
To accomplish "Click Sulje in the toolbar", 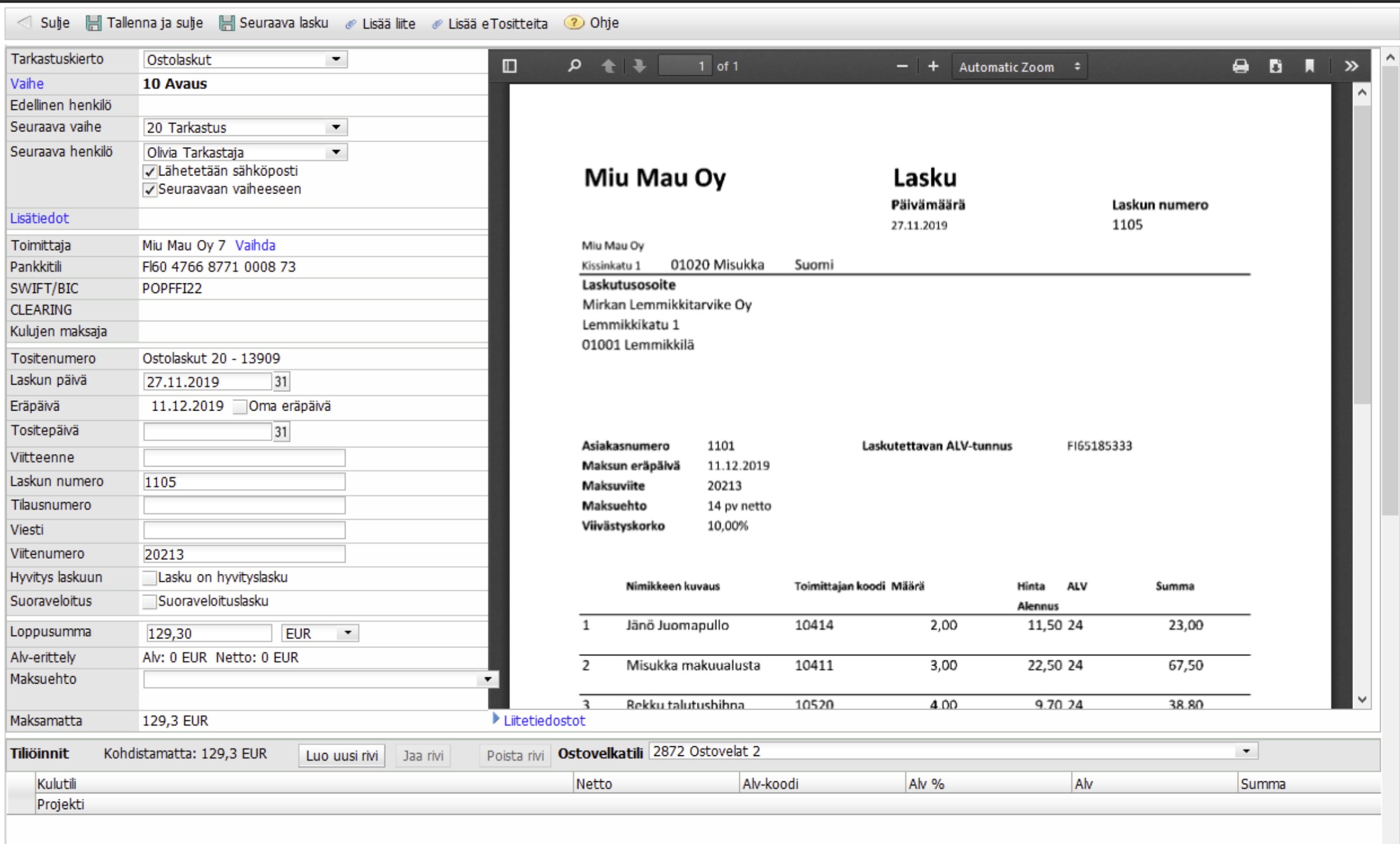I will tap(54, 23).
